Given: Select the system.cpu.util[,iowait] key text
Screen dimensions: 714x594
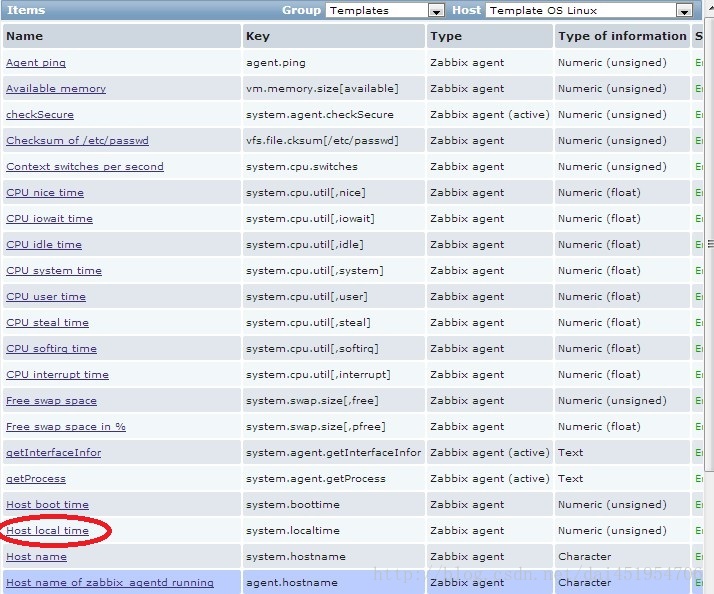Looking at the screenshot, I should (311, 218).
